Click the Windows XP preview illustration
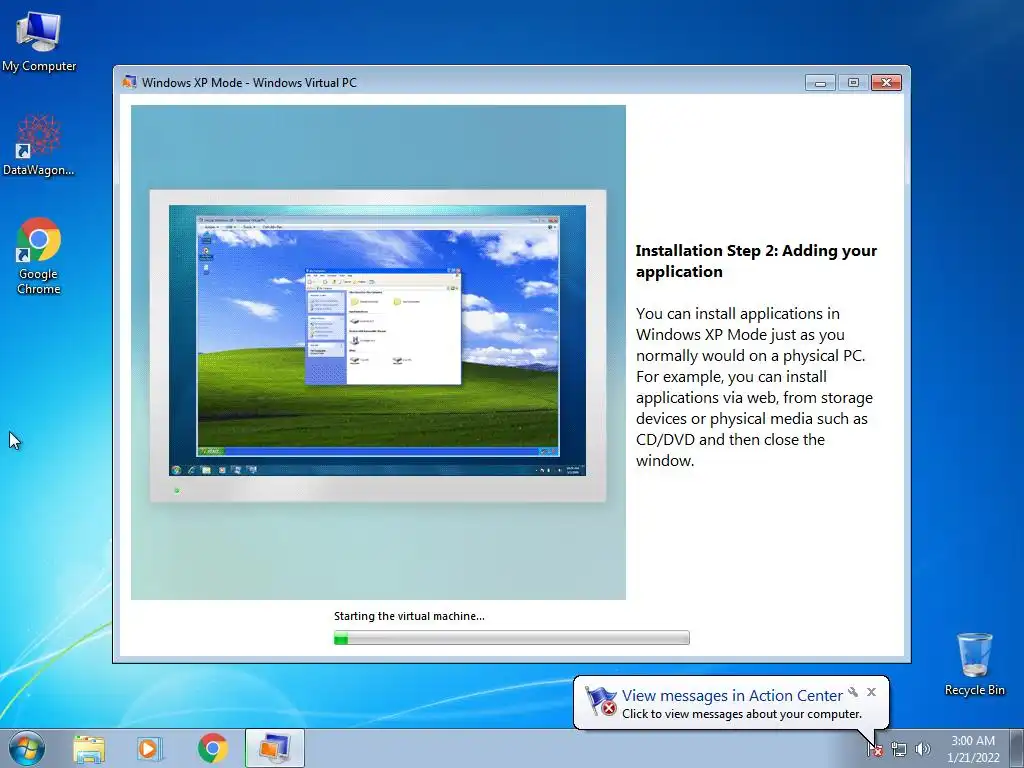Image resolution: width=1024 pixels, height=768 pixels. point(378,352)
